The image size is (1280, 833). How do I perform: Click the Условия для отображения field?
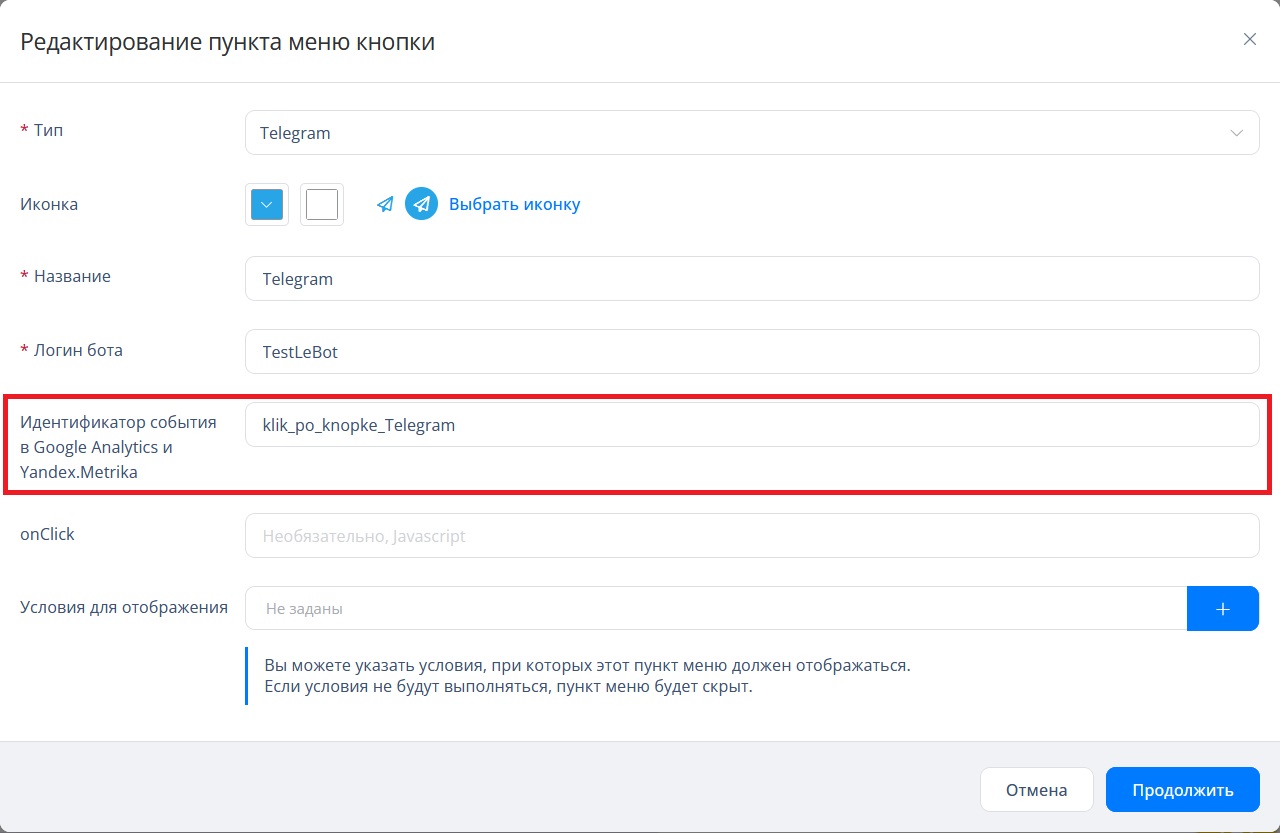pos(715,608)
